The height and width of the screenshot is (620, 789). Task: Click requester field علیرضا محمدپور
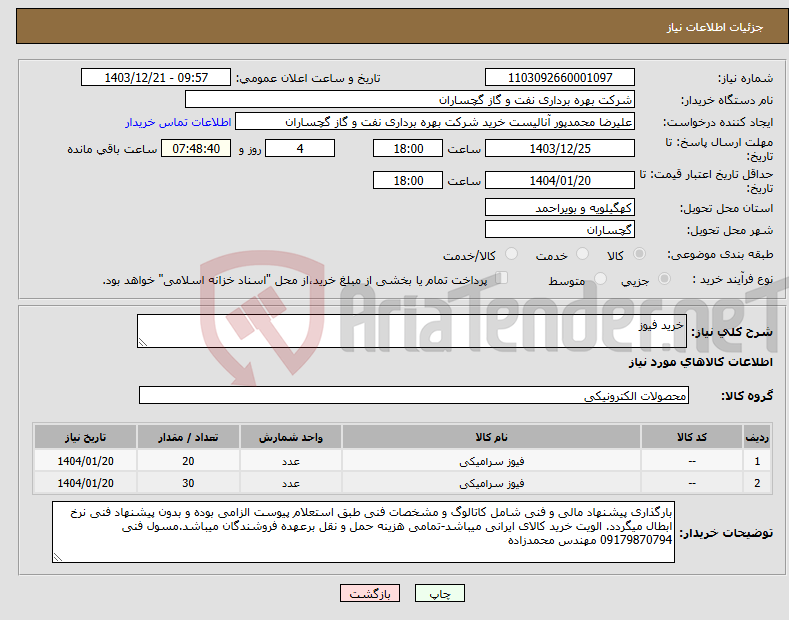click(435, 122)
